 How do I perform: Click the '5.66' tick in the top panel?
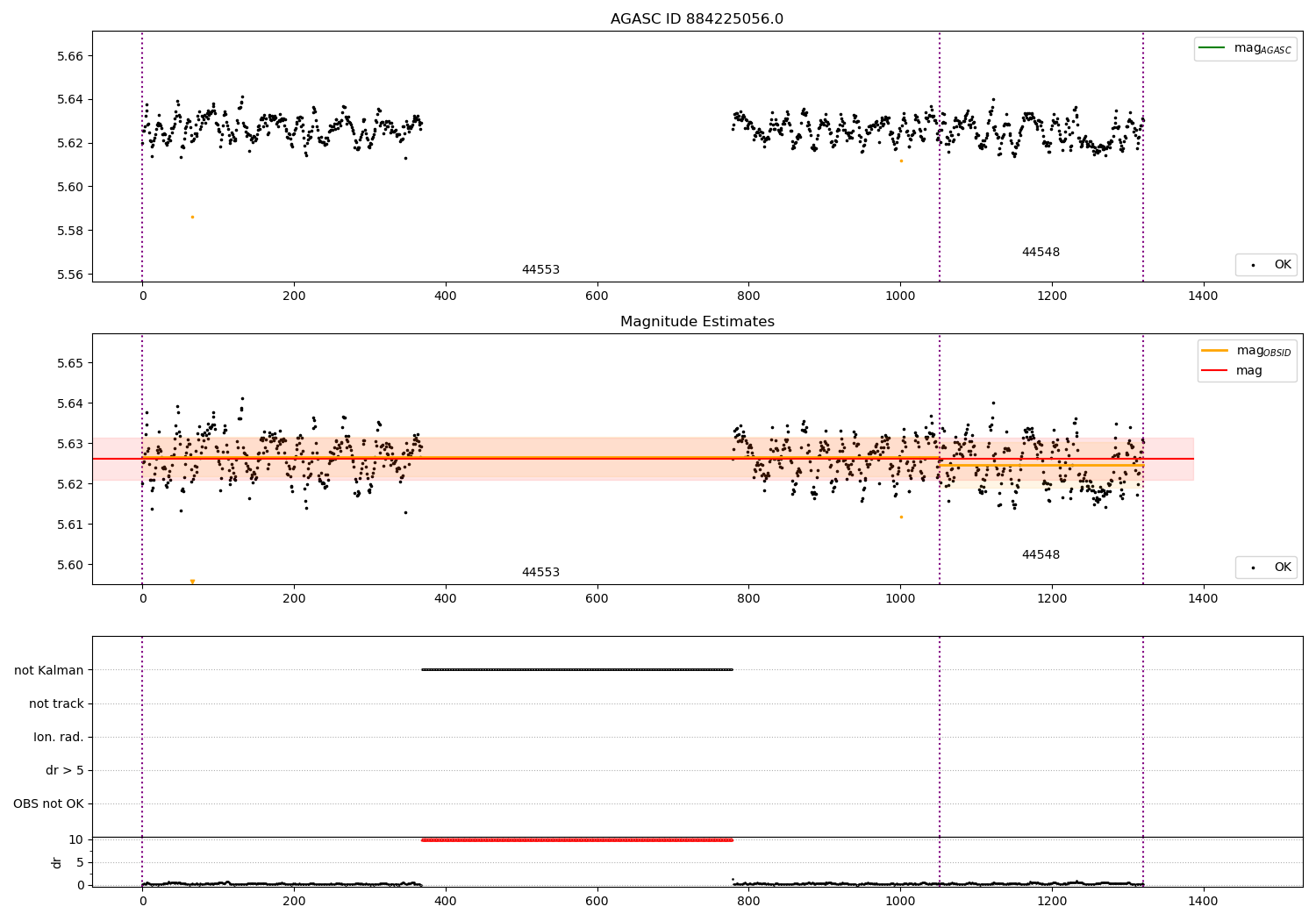point(69,56)
